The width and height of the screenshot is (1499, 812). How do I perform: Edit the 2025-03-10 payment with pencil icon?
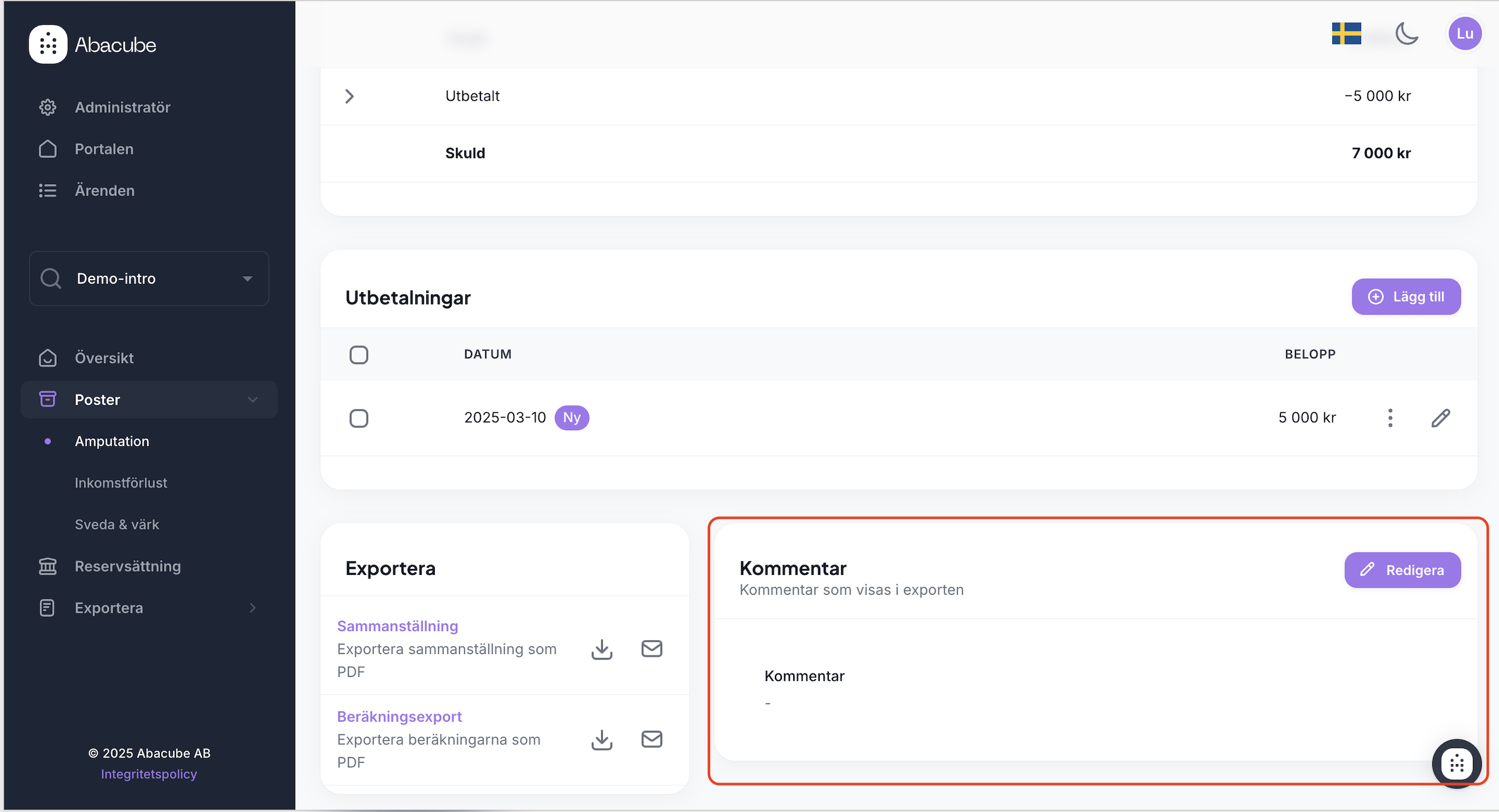tap(1440, 418)
